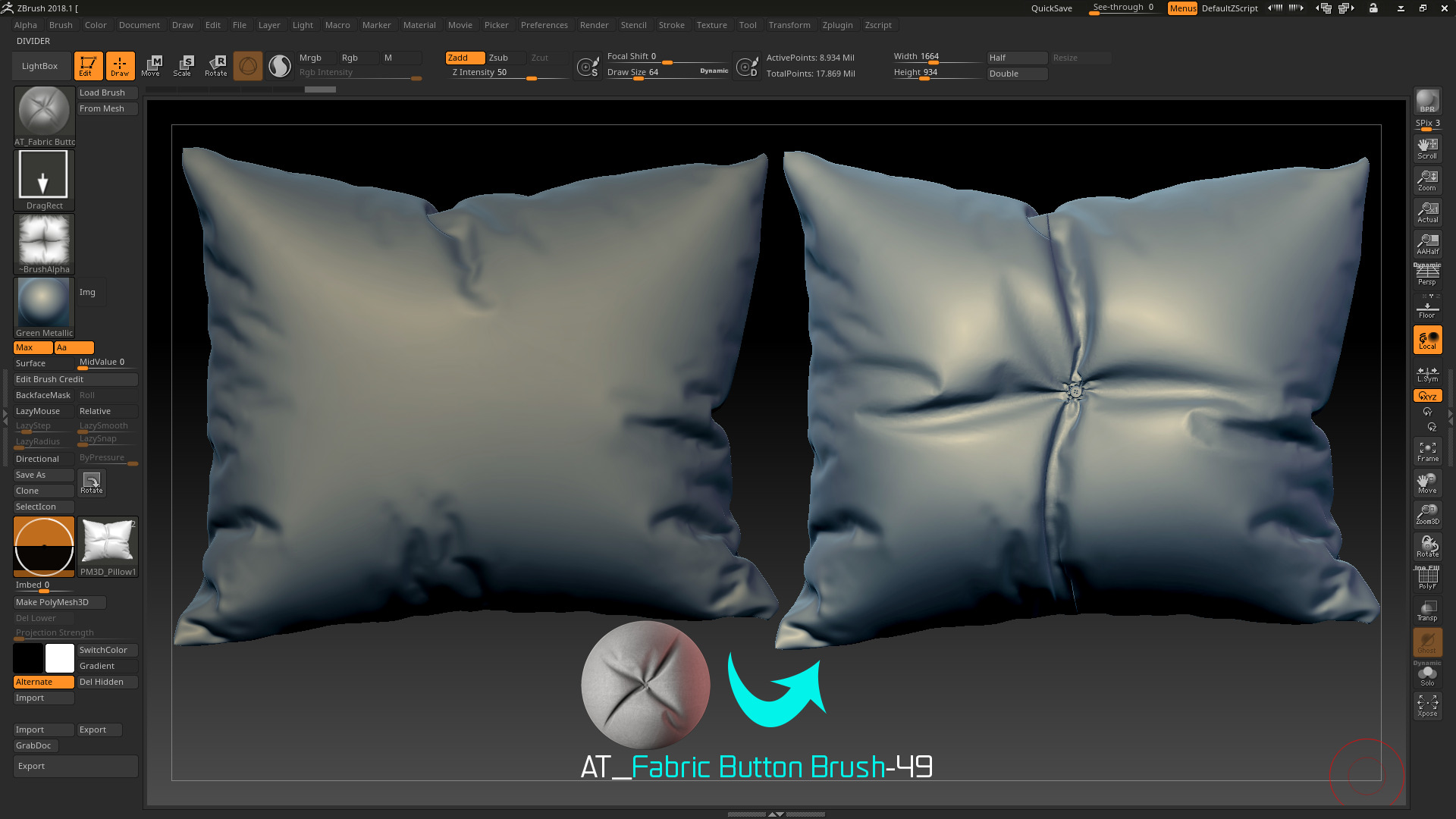Open the Tool menu
This screenshot has height=819, width=1456.
(x=748, y=25)
